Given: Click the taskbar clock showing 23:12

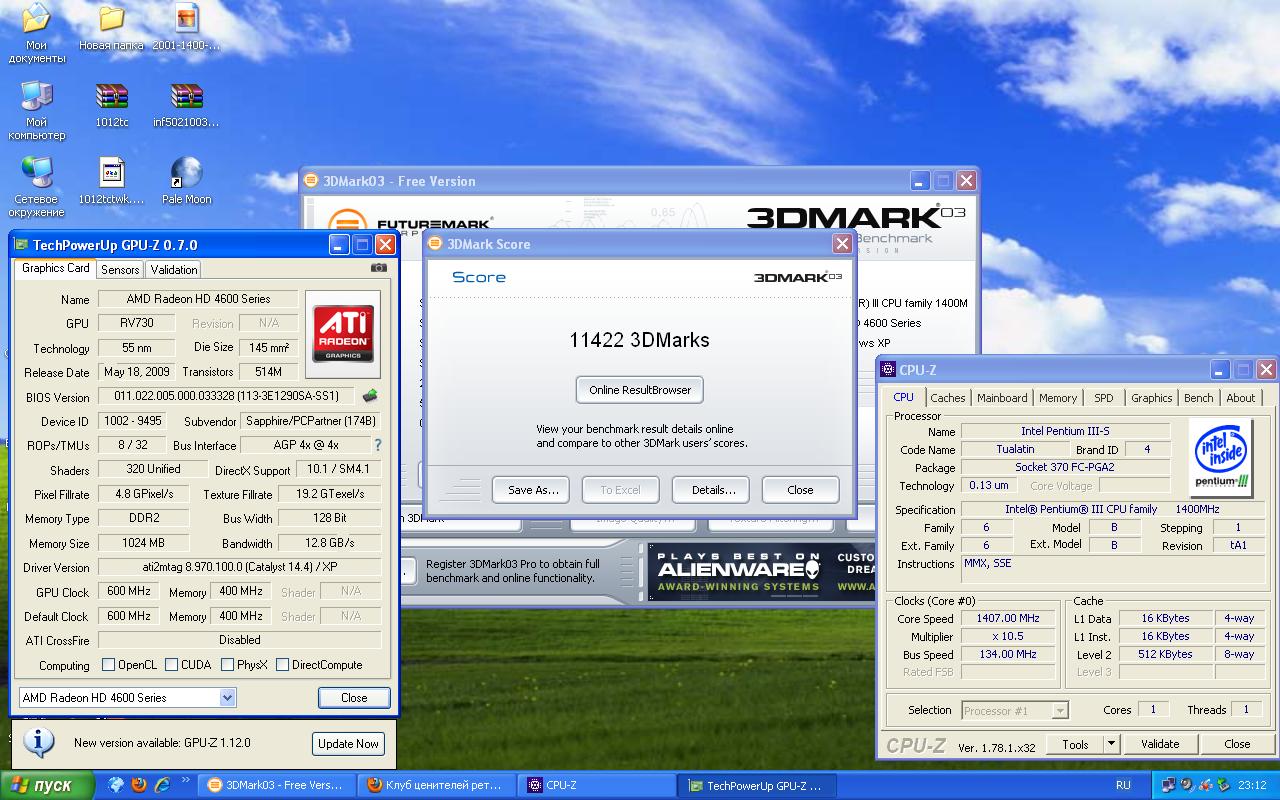Looking at the screenshot, I should 1251,785.
